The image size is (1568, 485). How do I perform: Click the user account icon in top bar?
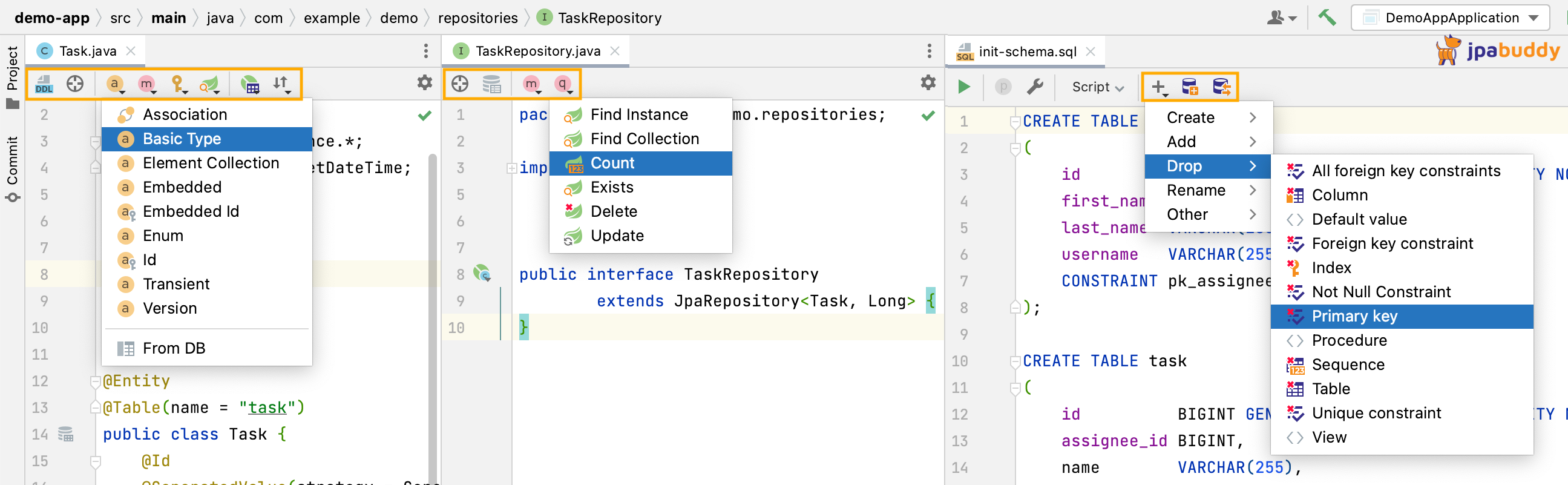coord(1281,18)
